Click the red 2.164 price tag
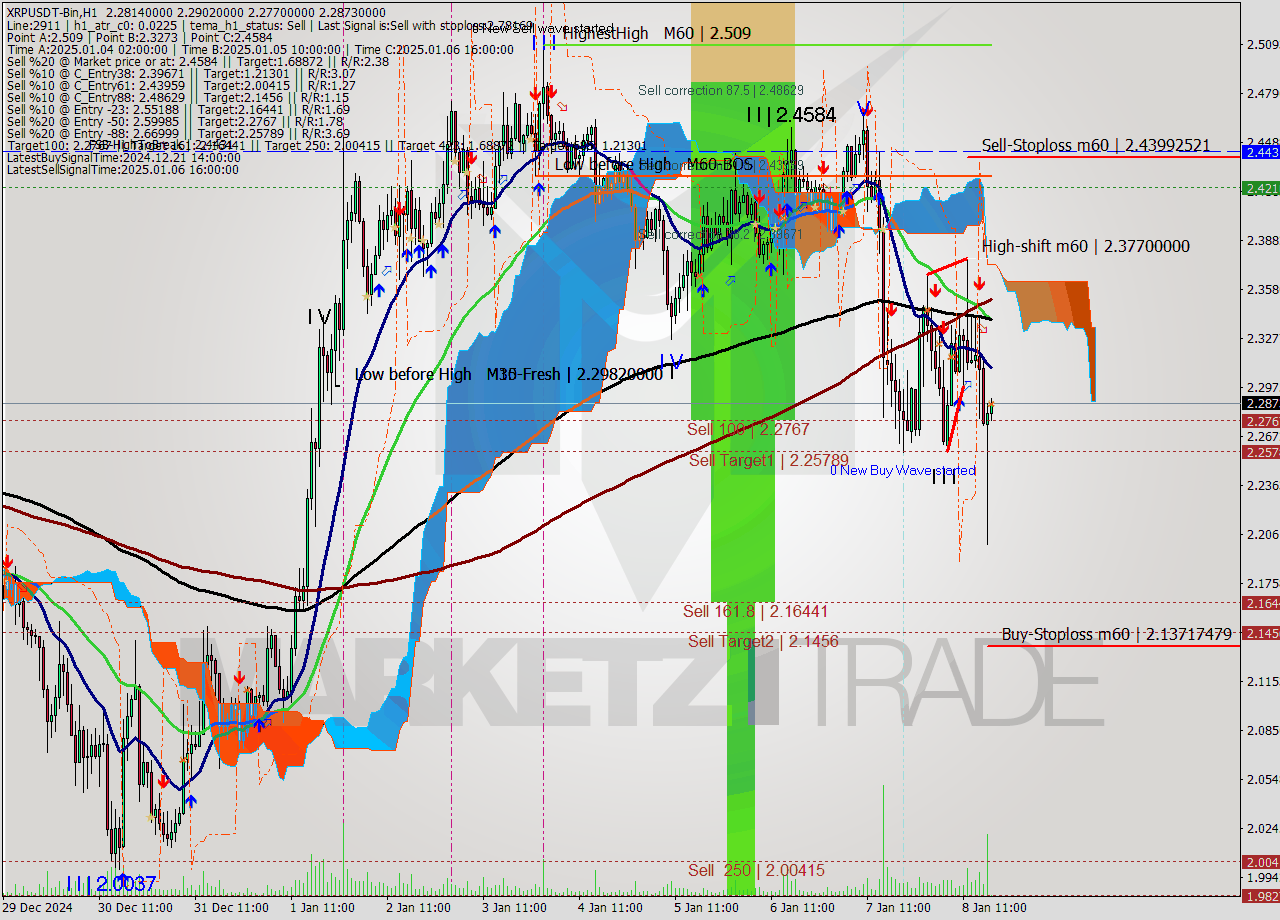 click(x=1260, y=603)
